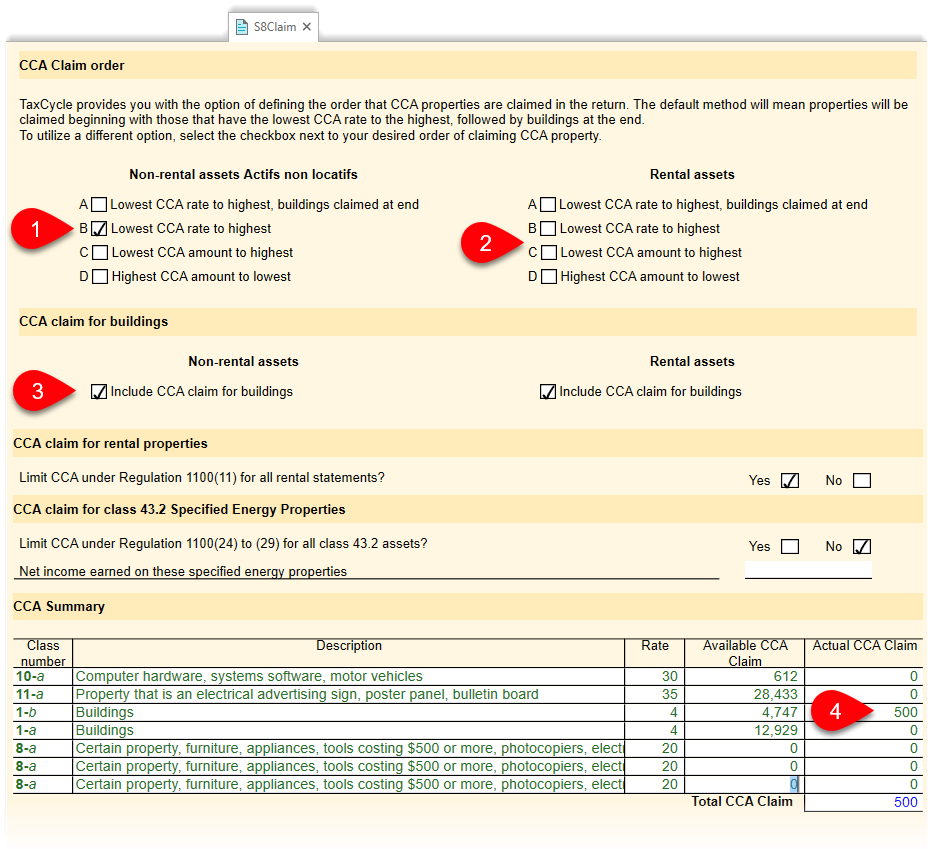Check rental assets option B Lowest CCA rate to highest
Image resolution: width=933 pixels, height=849 pixels.
pos(548,229)
